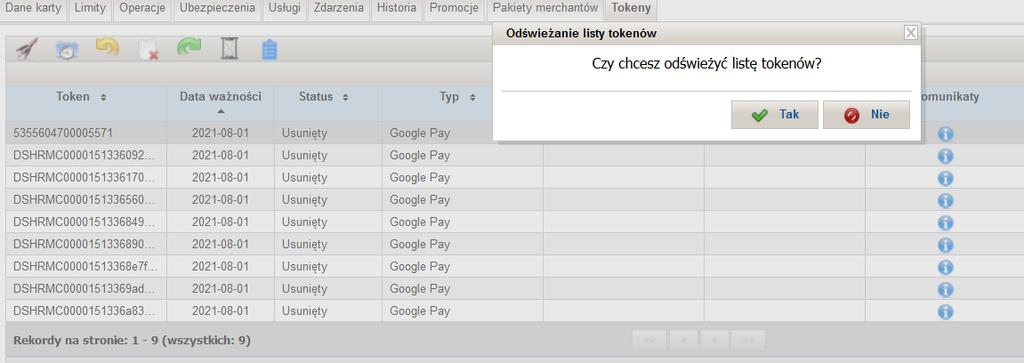Screen dimensions: 1024x363
Task: Select token cell DSHRMC00001513369ad...
Action: [x=86, y=289]
